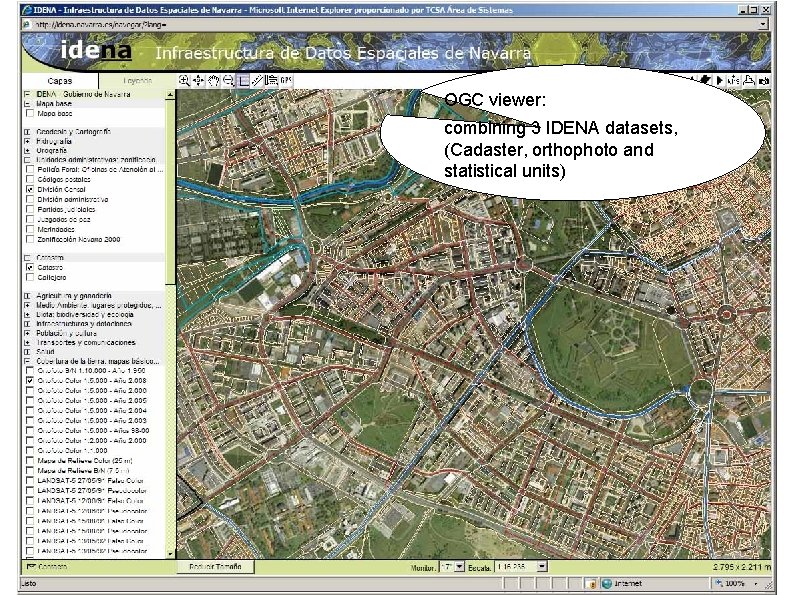Expand the Geodesia y Cartografía group

coord(27,132)
